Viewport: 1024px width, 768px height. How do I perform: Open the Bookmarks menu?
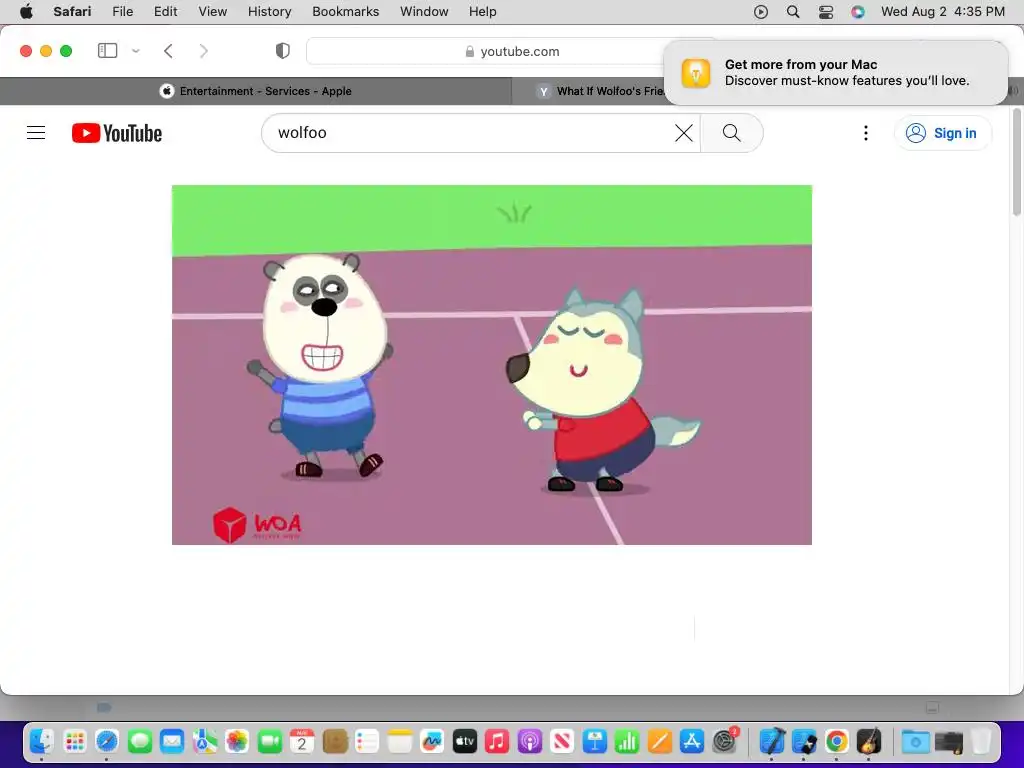coord(345,12)
